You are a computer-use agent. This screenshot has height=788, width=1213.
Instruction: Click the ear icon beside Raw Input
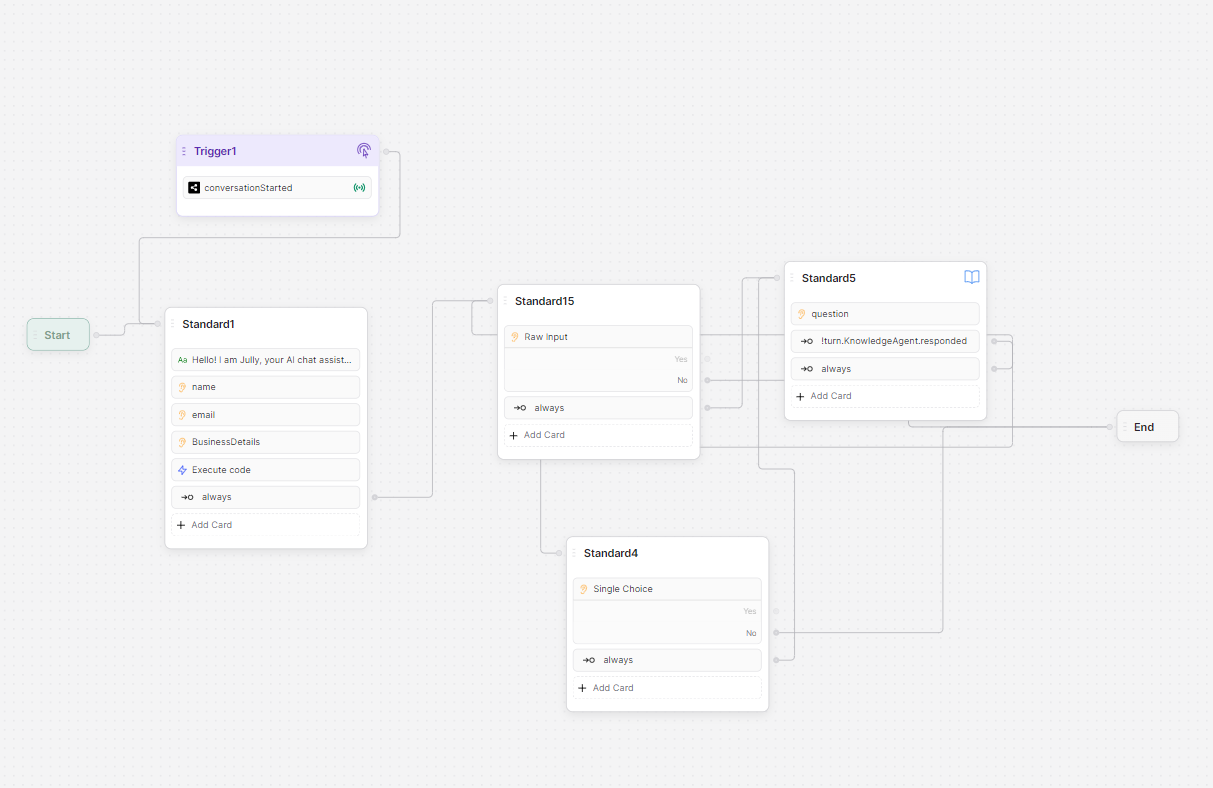pos(514,337)
